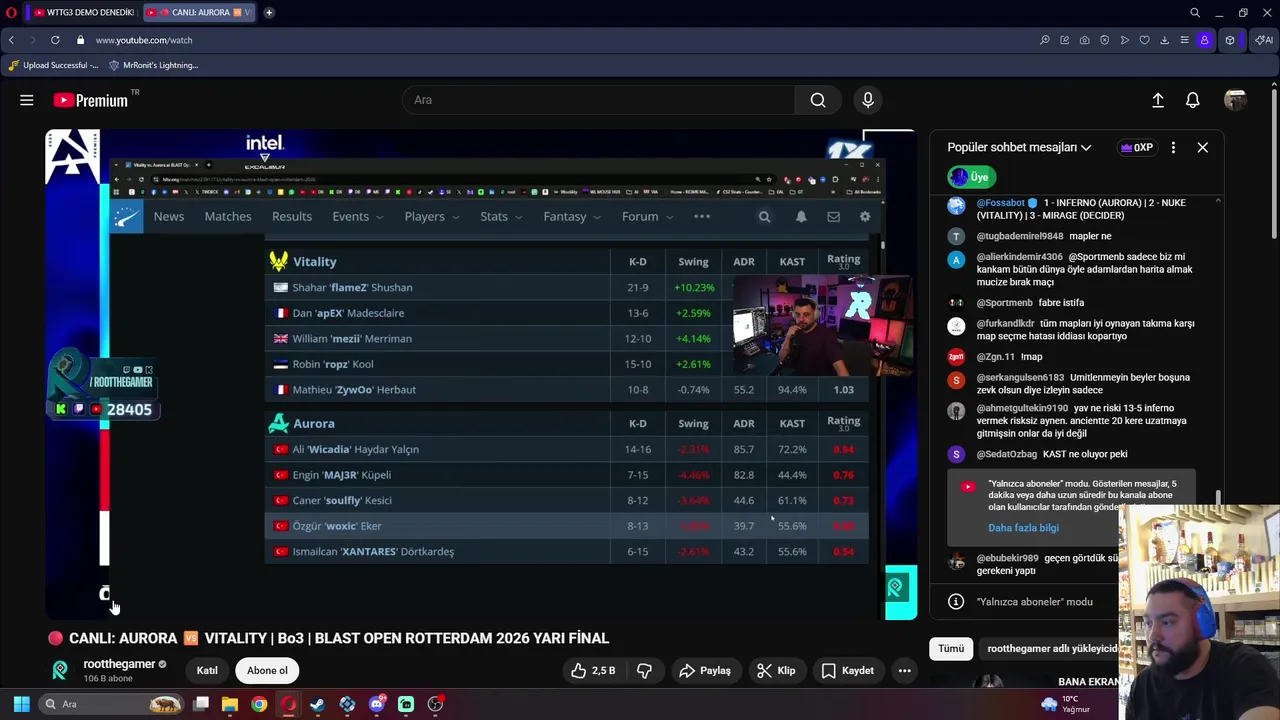Click the YouTube search input 'Ara'

(x=599, y=100)
